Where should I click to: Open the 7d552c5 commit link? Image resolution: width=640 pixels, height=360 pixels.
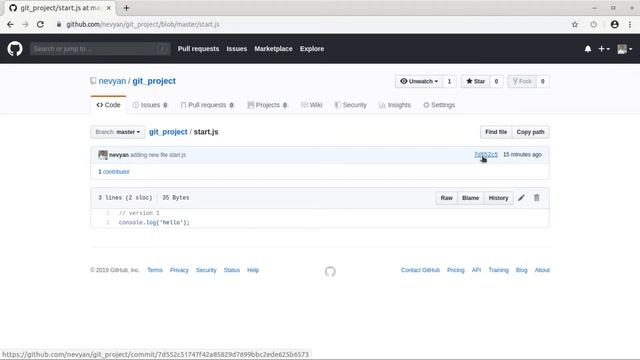486,154
